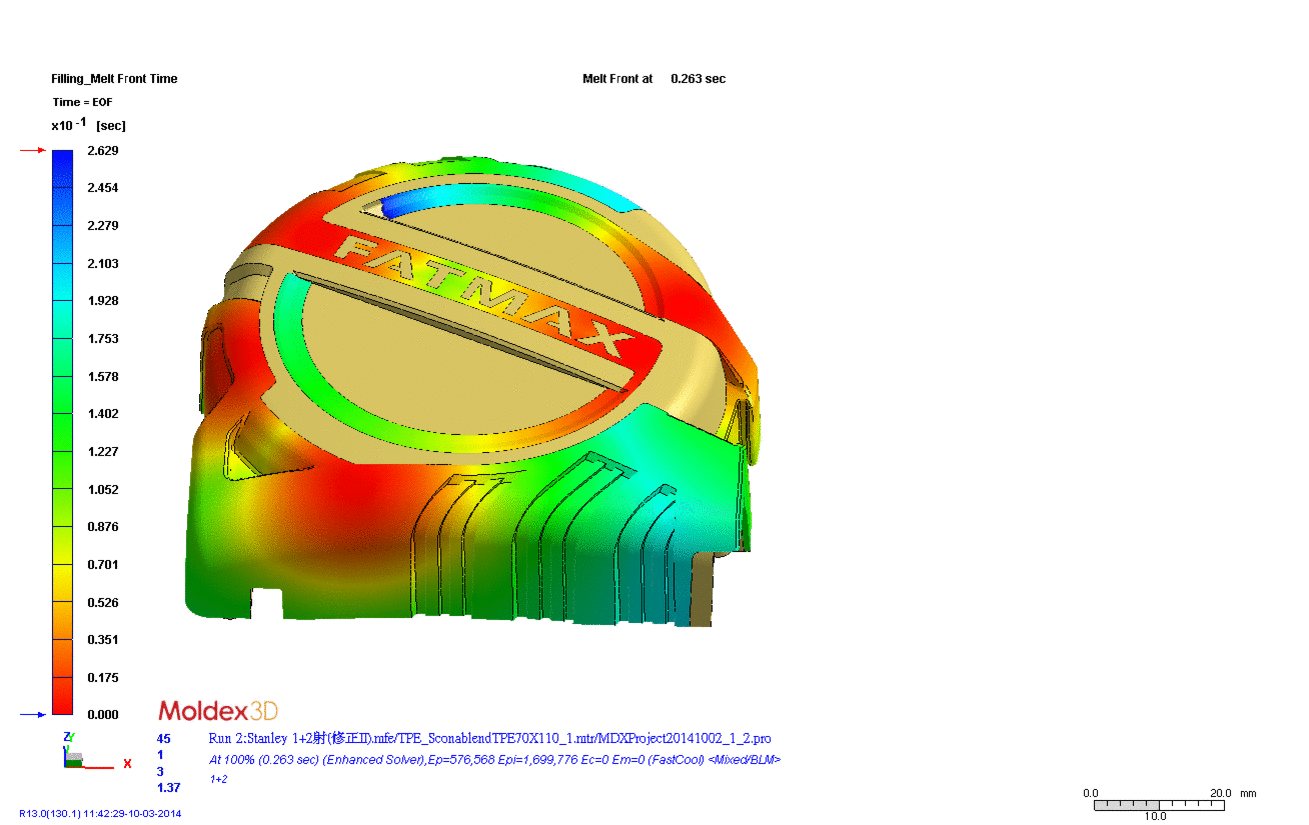
Task: Select the 1.578 legend value
Action: (103, 377)
